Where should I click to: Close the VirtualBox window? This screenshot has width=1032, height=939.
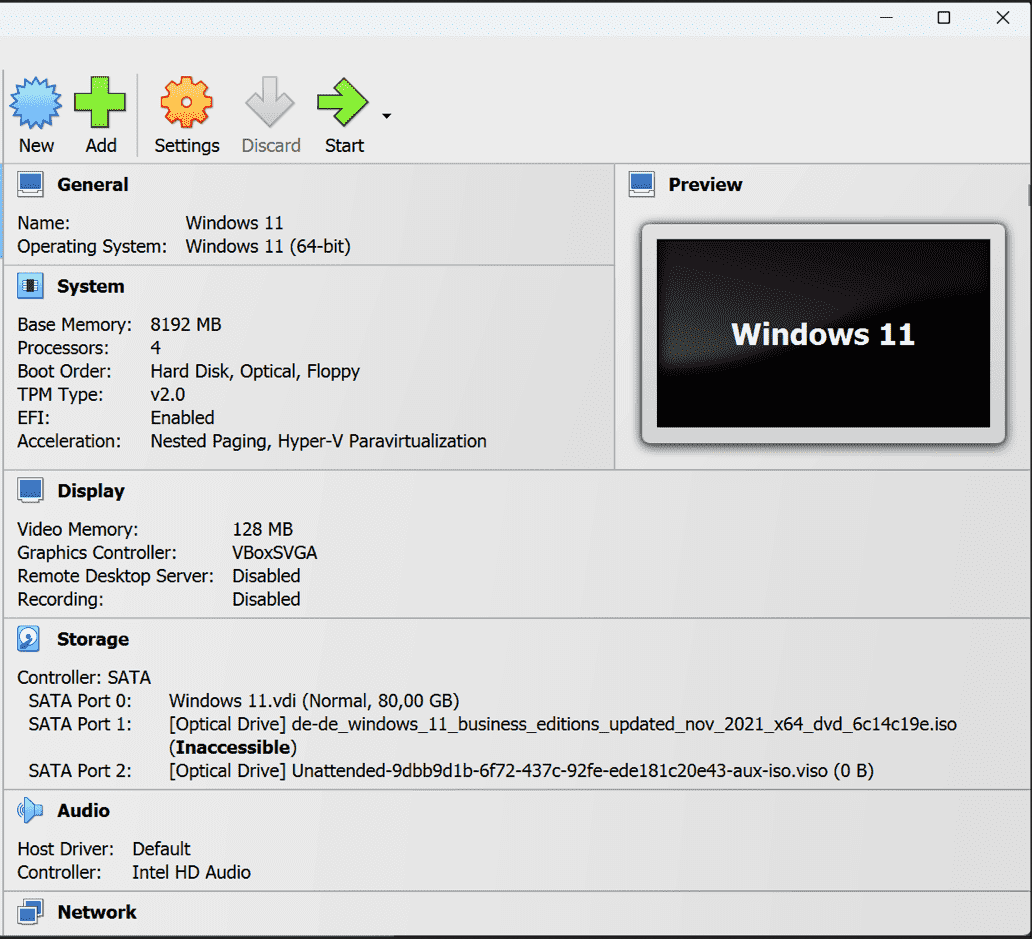pos(1002,18)
